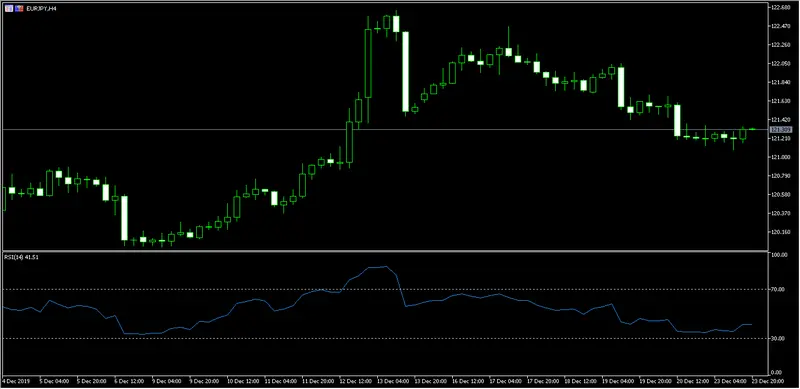Click the flag icon beside EURJPY,H4
This screenshot has width=800, height=389.
[19, 8]
